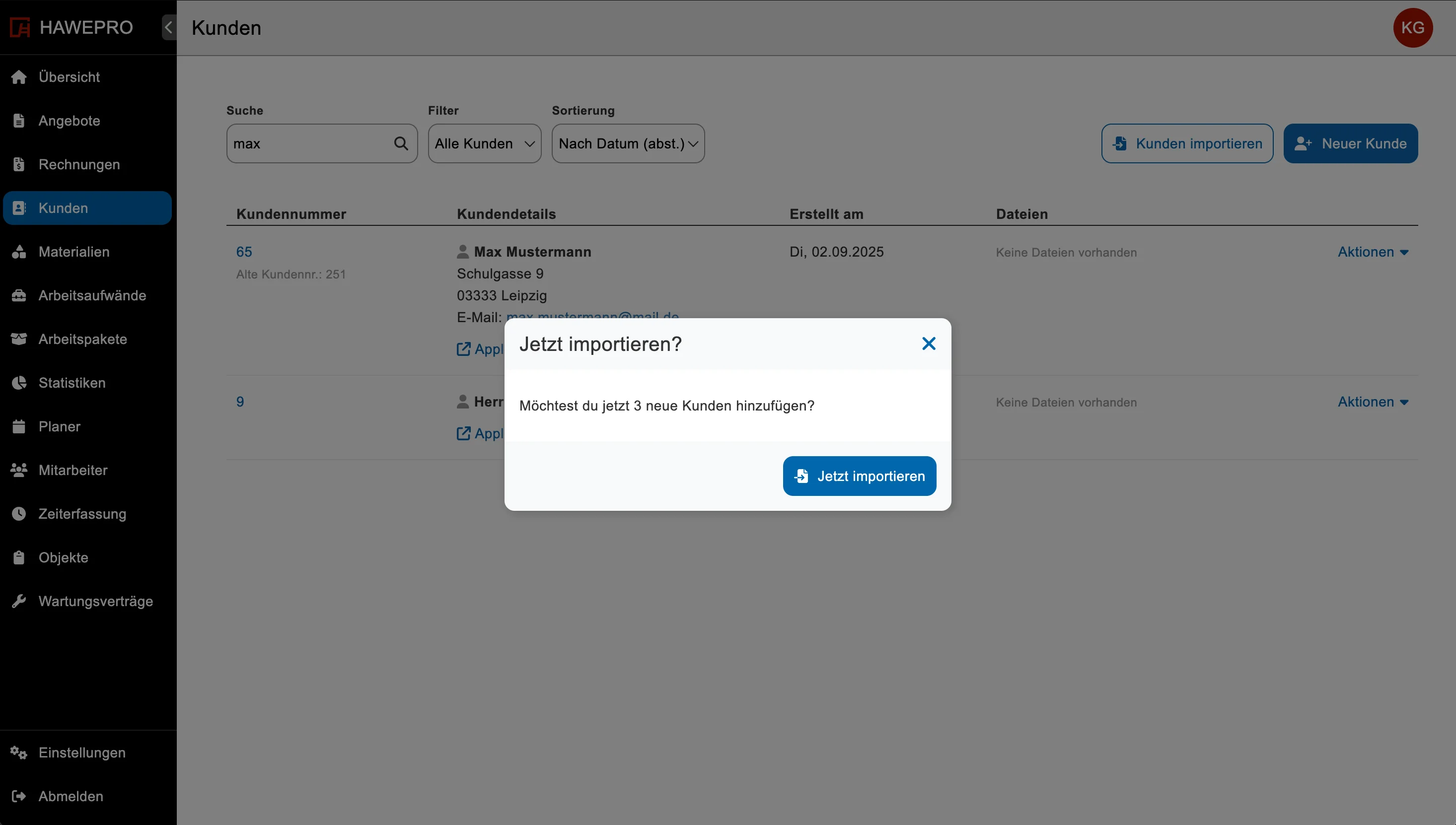Click the open box icon beside Arbeitspakete
The width and height of the screenshot is (1456, 825).
coord(19,339)
